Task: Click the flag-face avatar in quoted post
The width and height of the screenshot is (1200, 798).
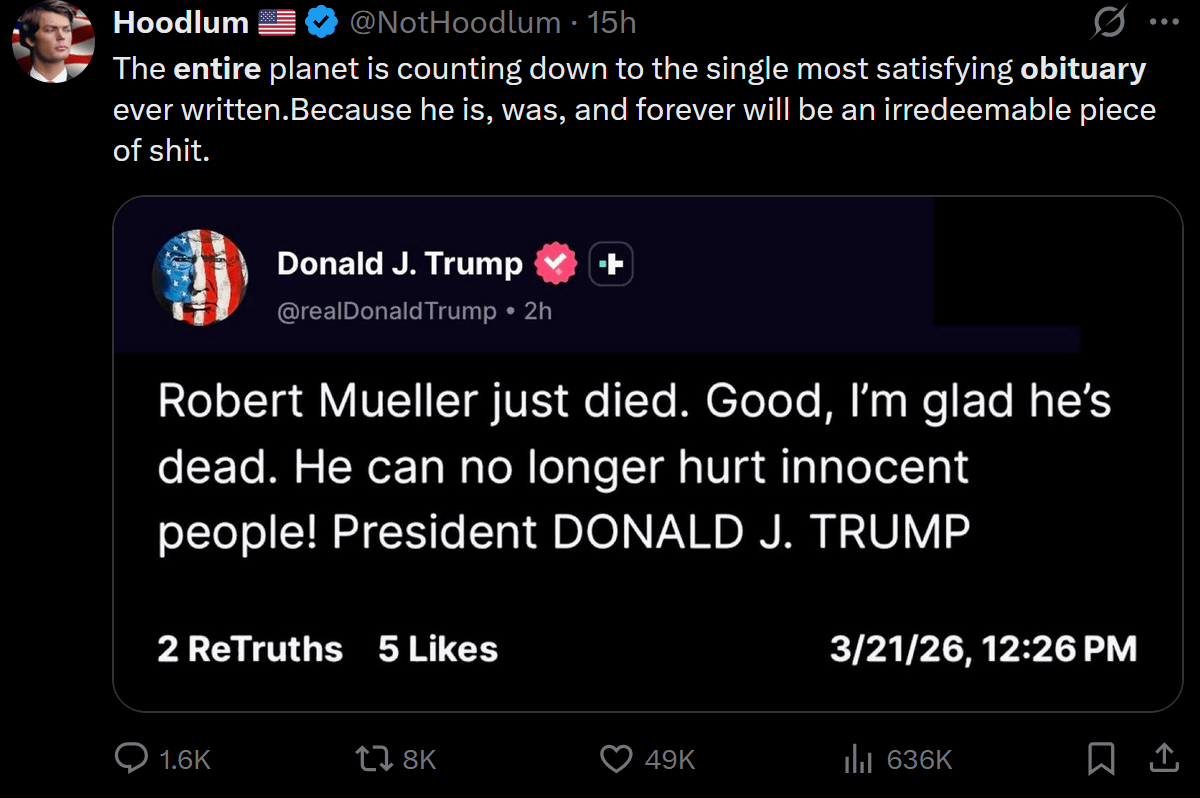Action: (200, 276)
